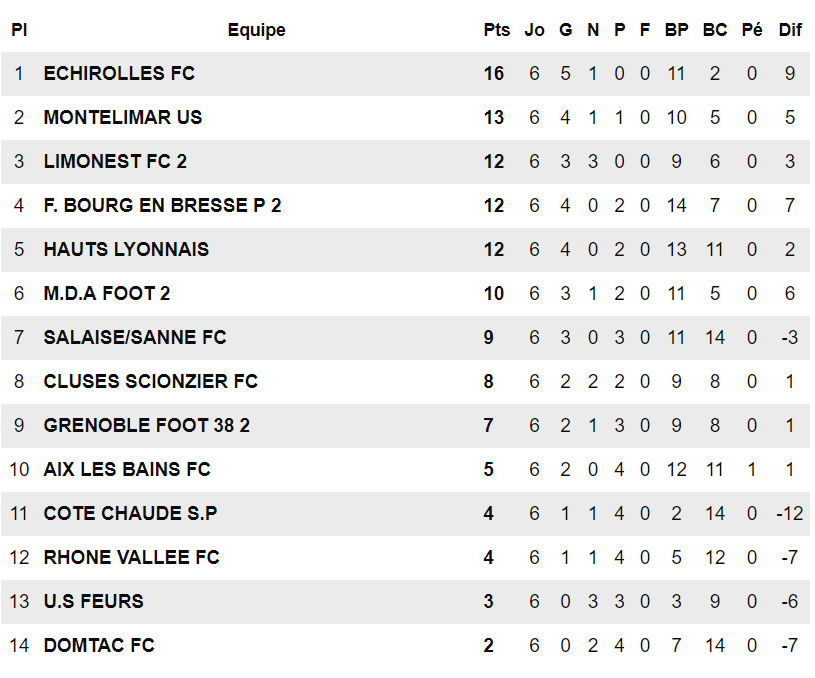
Task: Click the ECHIROLLES FC team name
Action: click(x=119, y=74)
